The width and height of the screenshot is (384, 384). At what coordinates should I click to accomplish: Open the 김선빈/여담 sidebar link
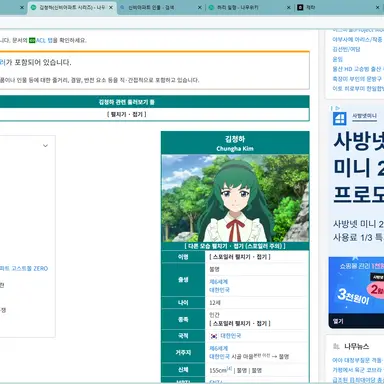click(346, 49)
